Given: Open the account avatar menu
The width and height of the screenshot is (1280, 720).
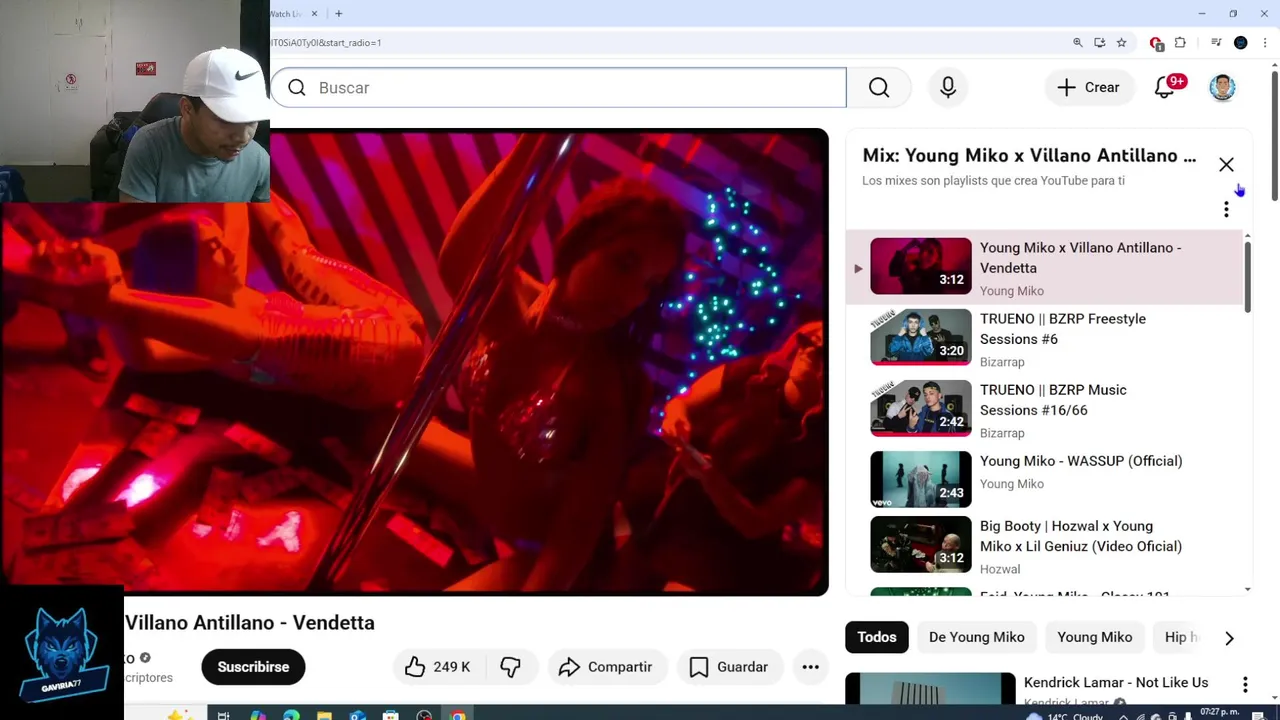Looking at the screenshot, I should (x=1222, y=87).
